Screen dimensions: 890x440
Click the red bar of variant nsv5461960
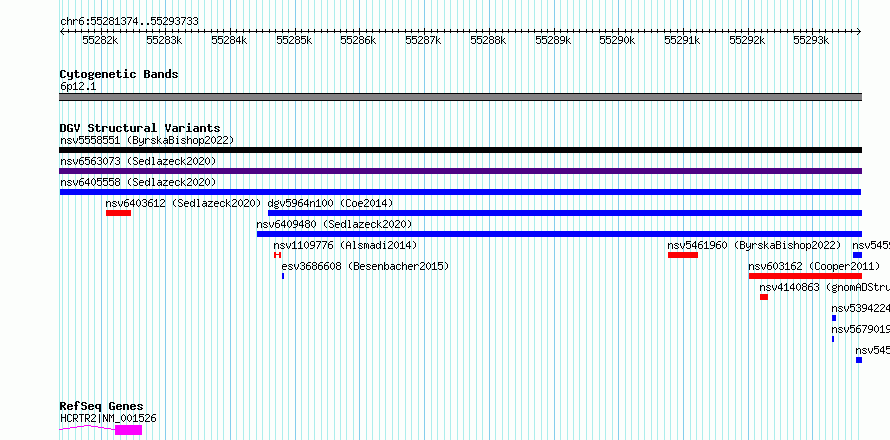click(x=683, y=255)
